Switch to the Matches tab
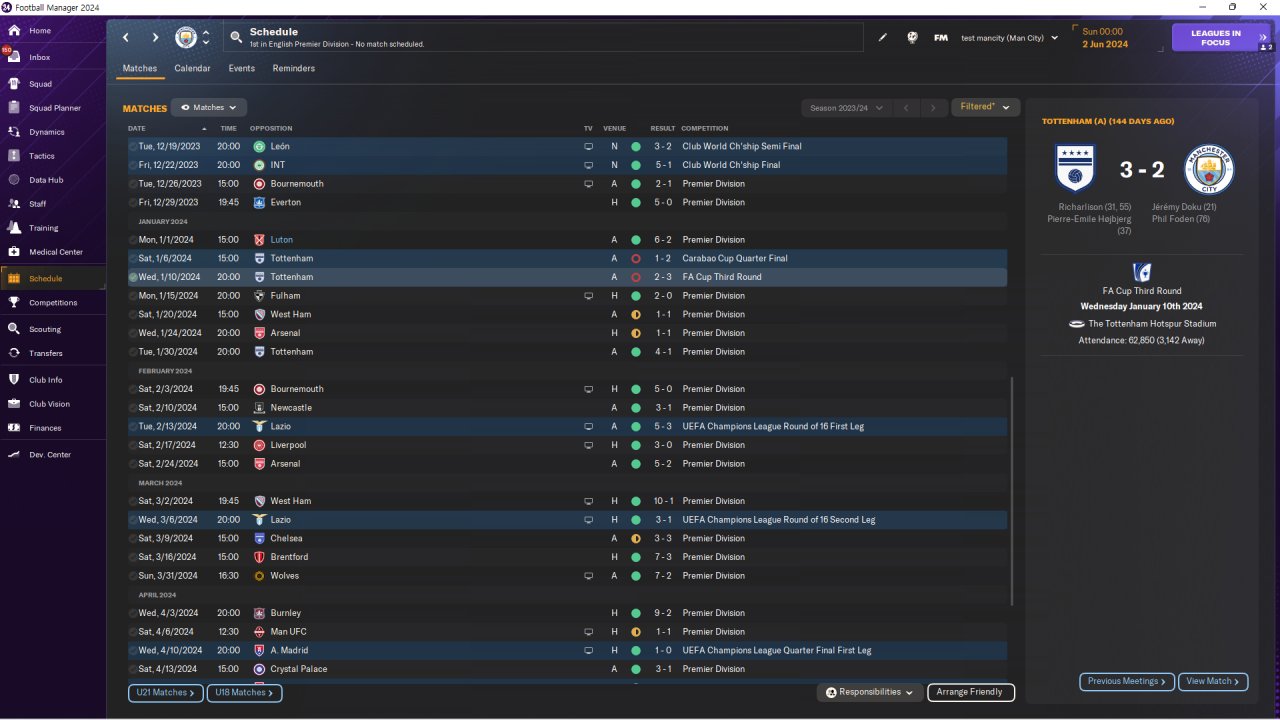The width and height of the screenshot is (1280, 720). pos(140,69)
